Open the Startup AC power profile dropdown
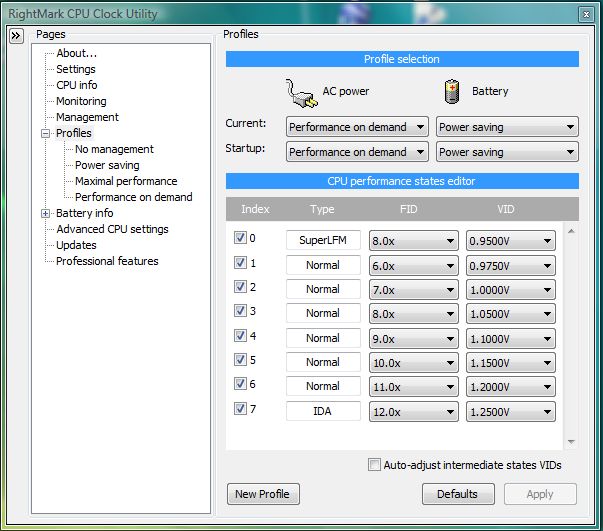 tap(357, 152)
